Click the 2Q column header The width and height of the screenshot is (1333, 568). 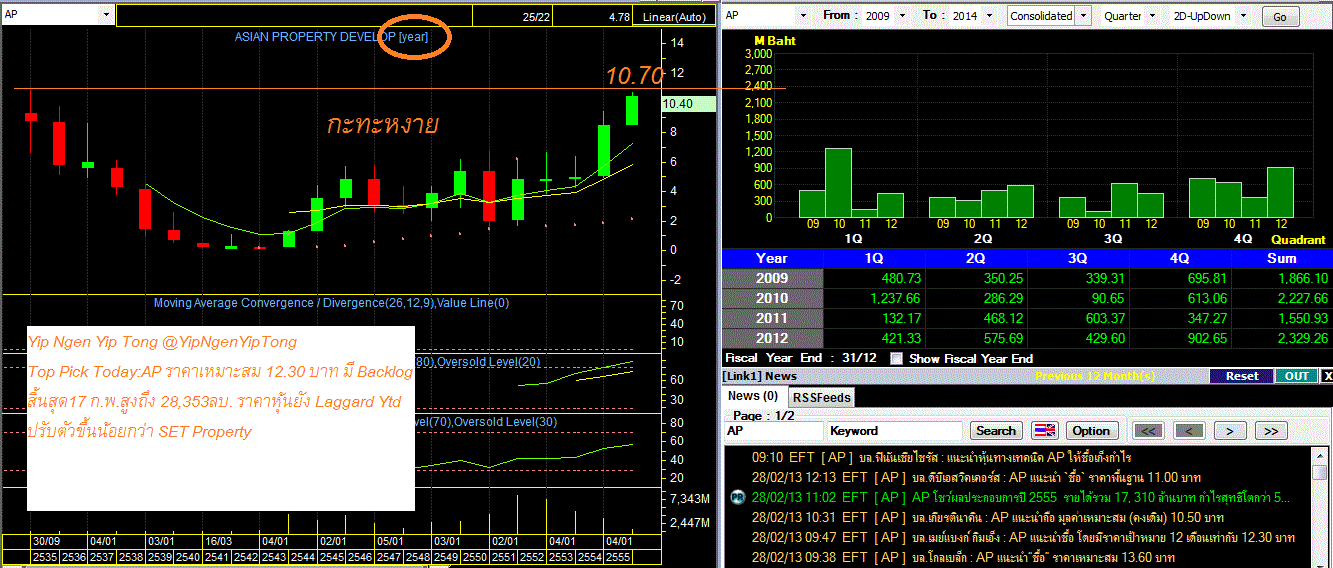976,258
